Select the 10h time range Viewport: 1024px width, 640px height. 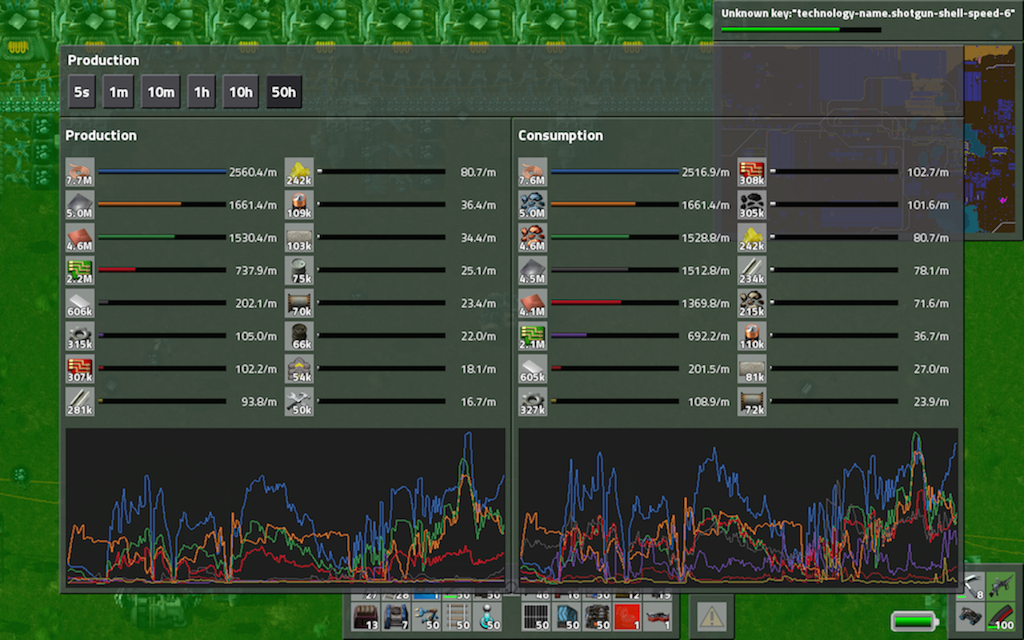[240, 92]
